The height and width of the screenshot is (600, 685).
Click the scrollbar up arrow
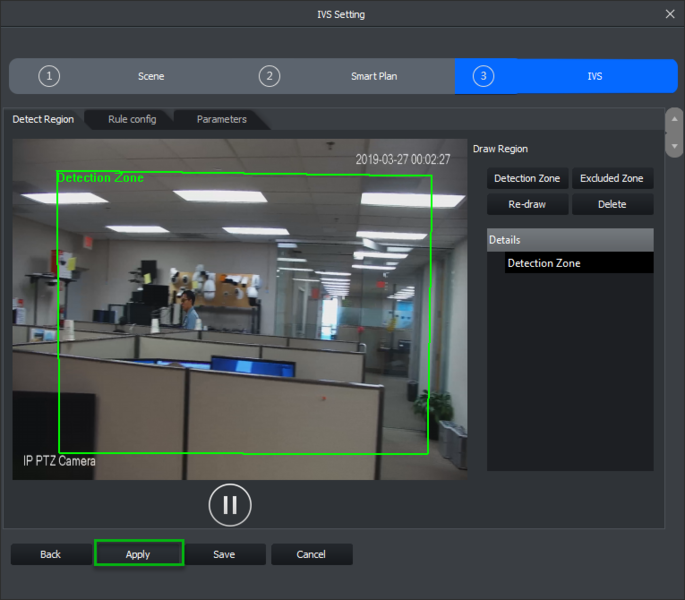[x=674, y=118]
